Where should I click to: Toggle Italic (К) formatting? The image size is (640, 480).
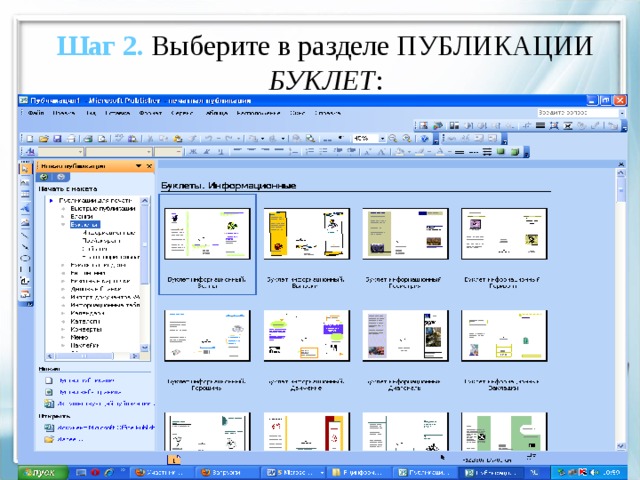point(207,152)
